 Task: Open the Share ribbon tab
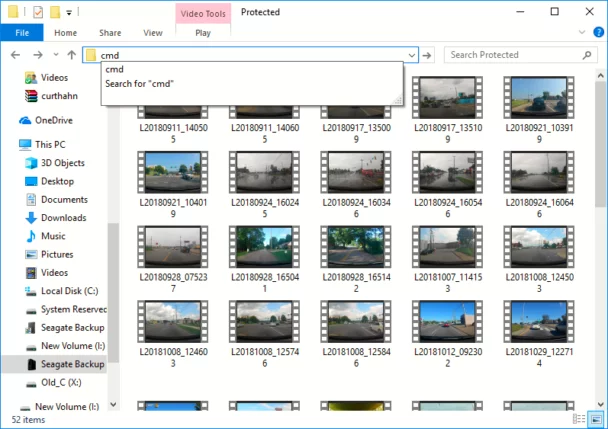(110, 33)
